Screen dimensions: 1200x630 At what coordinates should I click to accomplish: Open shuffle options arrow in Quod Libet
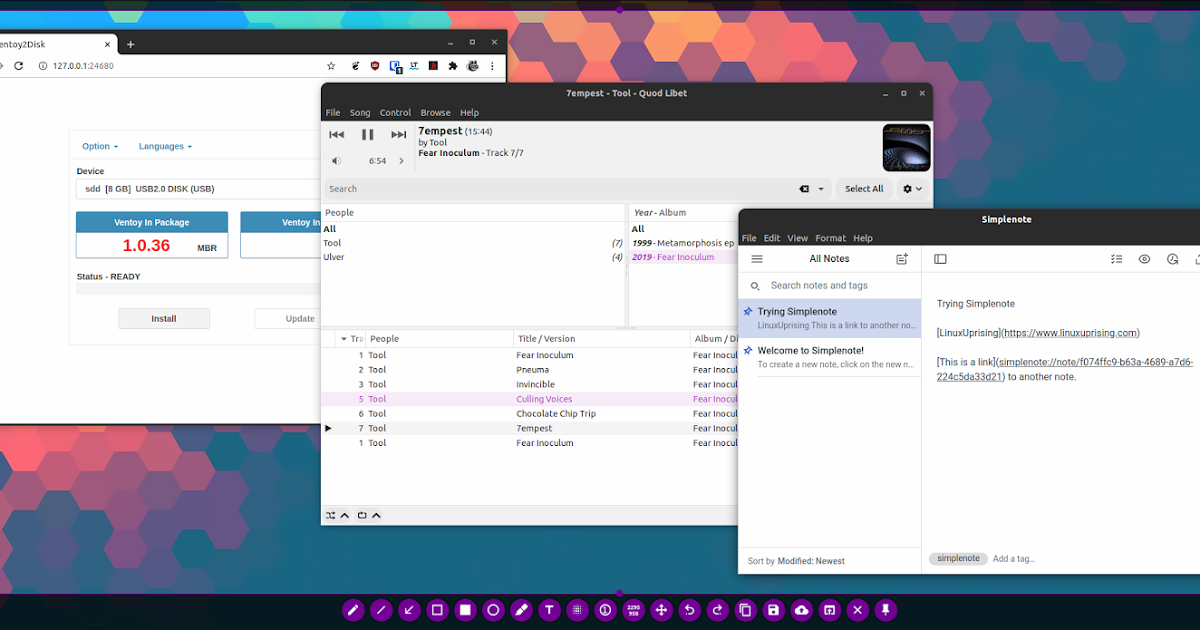click(345, 516)
